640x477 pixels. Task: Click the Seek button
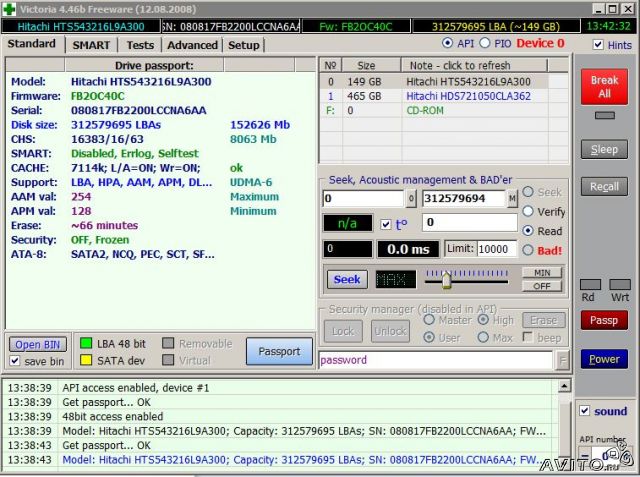click(x=347, y=280)
